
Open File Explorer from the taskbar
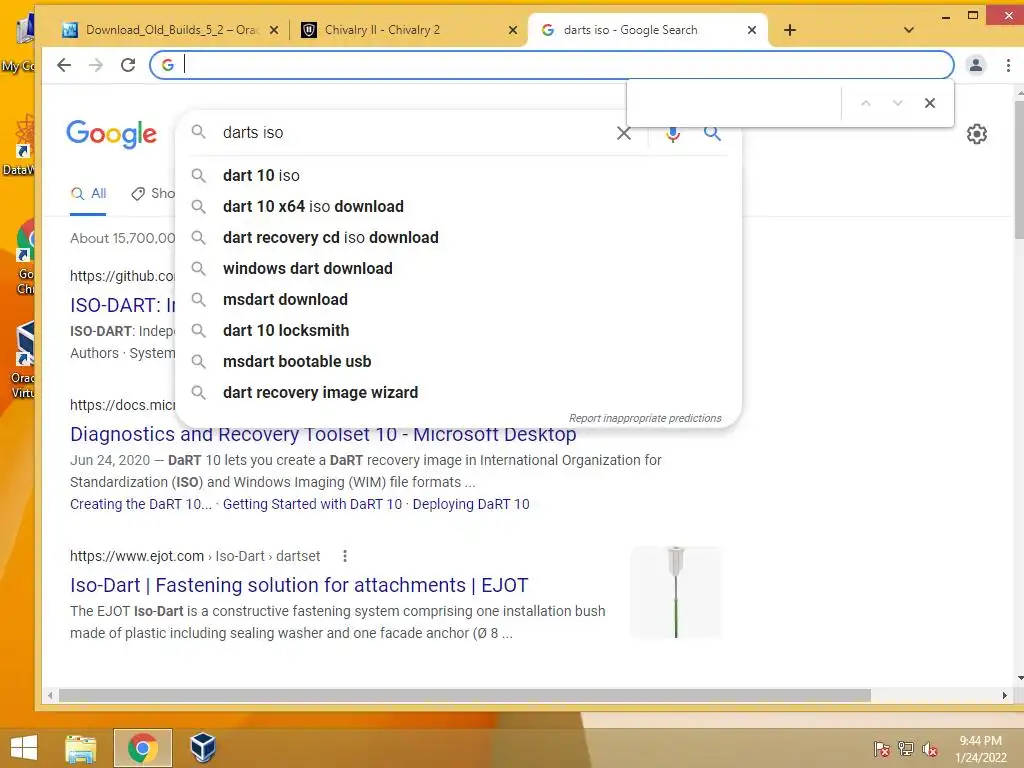click(80, 748)
